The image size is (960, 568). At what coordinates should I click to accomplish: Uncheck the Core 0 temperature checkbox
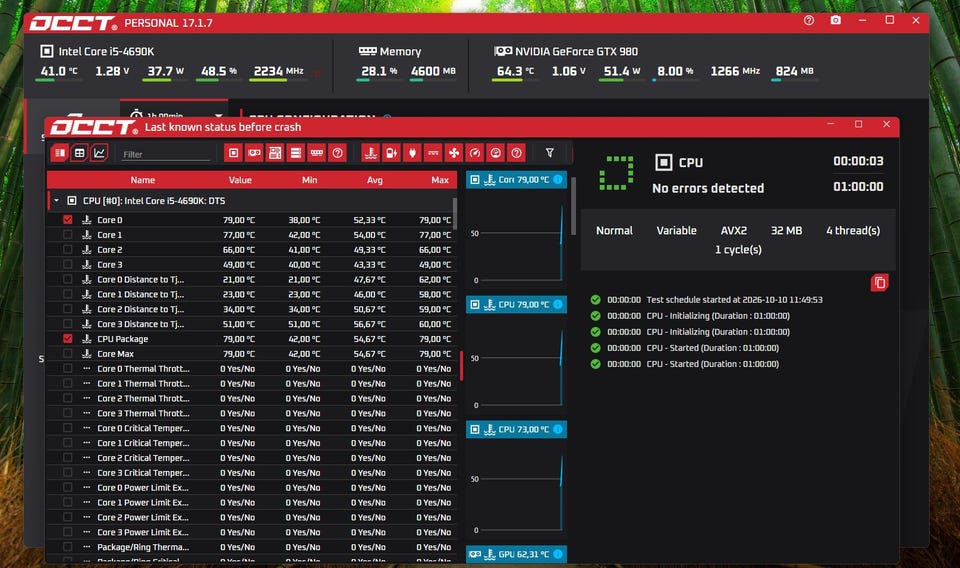[x=67, y=220]
